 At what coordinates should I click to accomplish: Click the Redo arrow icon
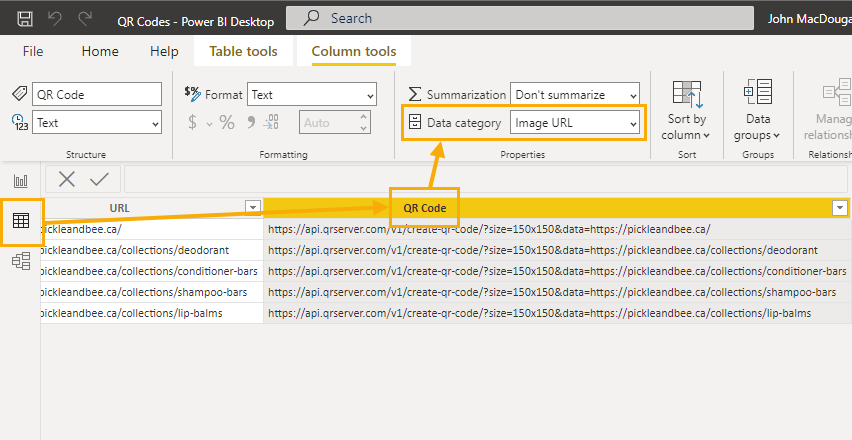click(85, 19)
